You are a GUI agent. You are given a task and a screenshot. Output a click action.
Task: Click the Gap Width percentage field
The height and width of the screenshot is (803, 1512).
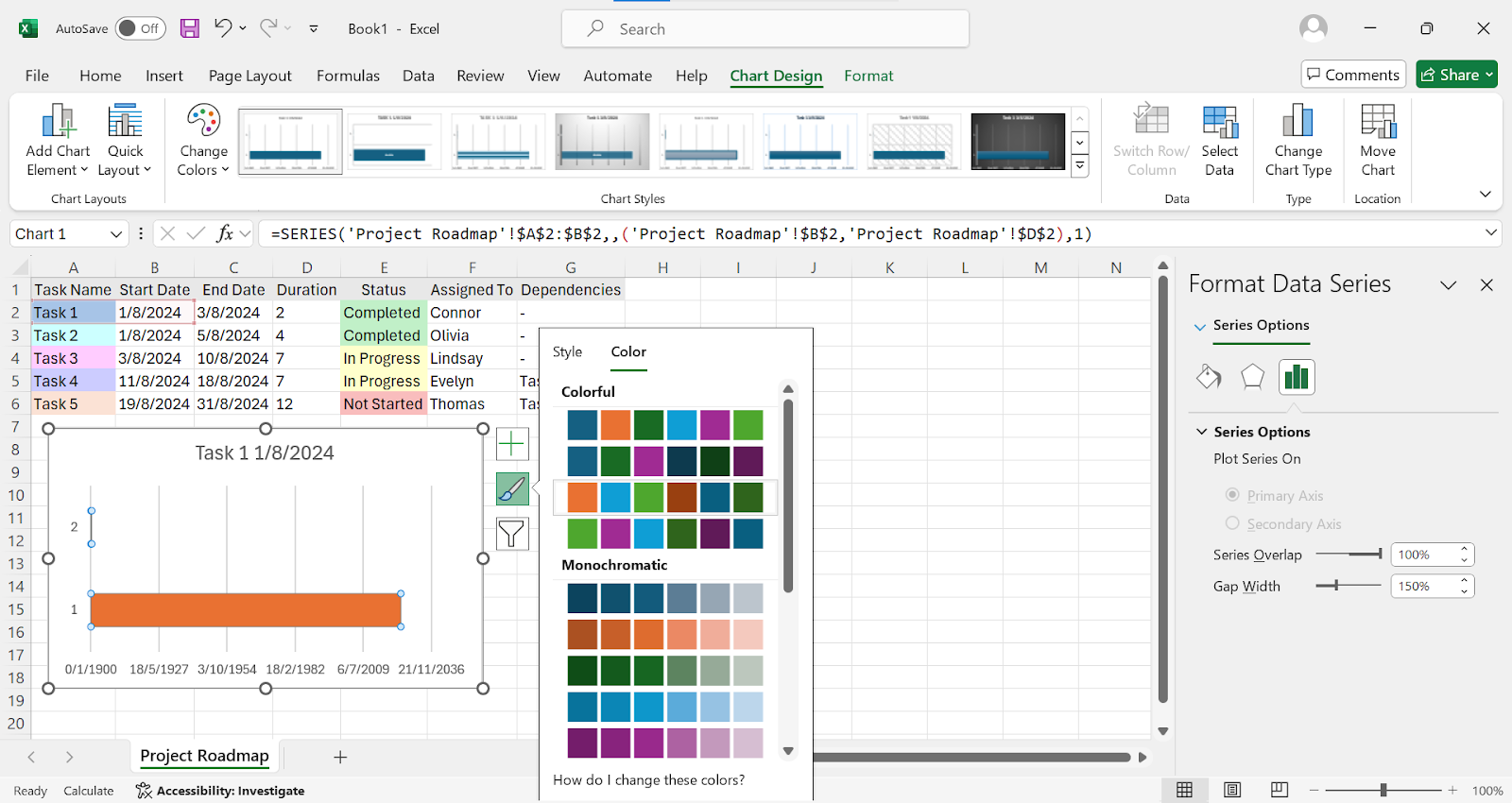point(1423,586)
